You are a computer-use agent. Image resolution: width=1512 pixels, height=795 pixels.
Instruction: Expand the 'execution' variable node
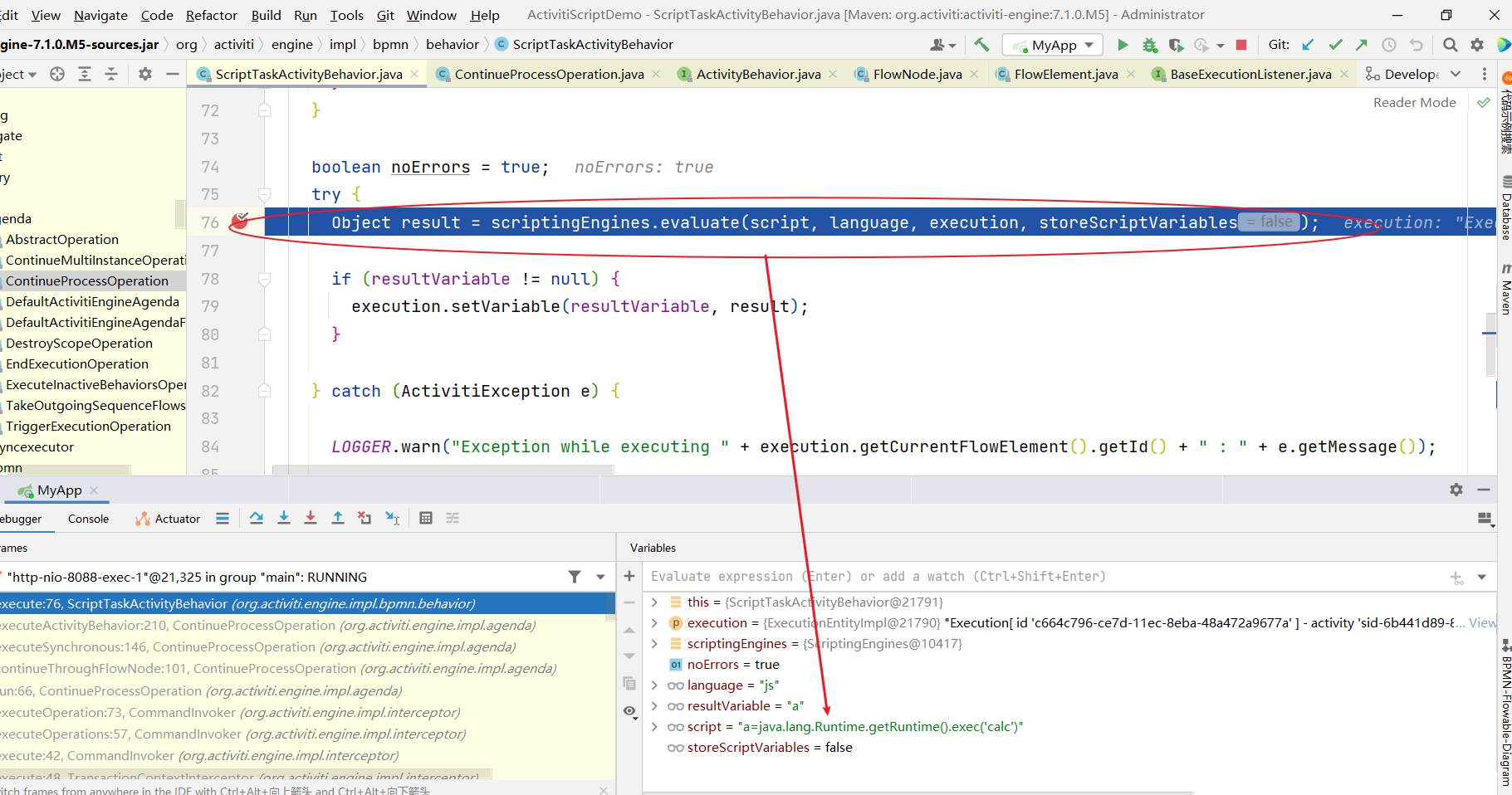tap(654, 623)
